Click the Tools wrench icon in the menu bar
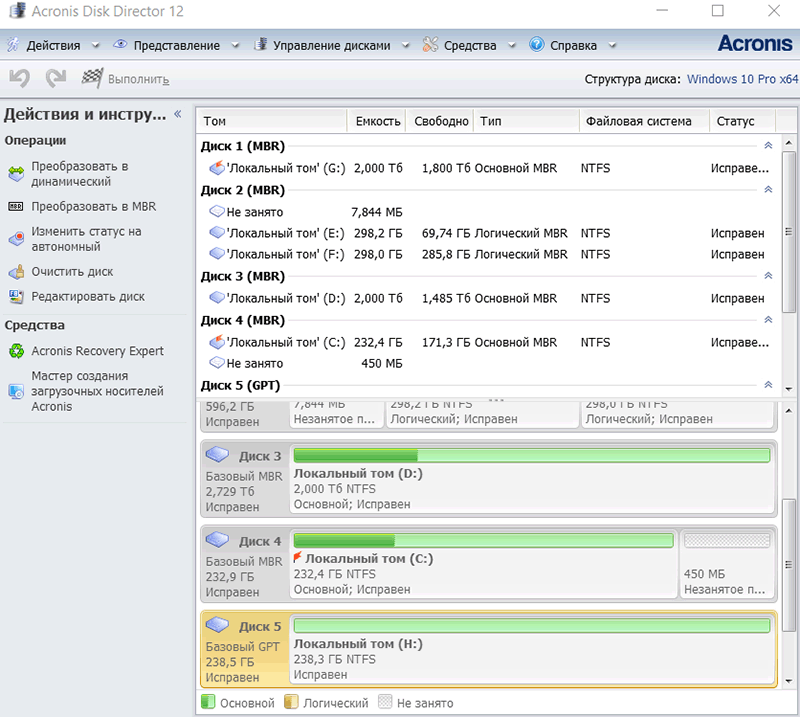 pos(430,45)
